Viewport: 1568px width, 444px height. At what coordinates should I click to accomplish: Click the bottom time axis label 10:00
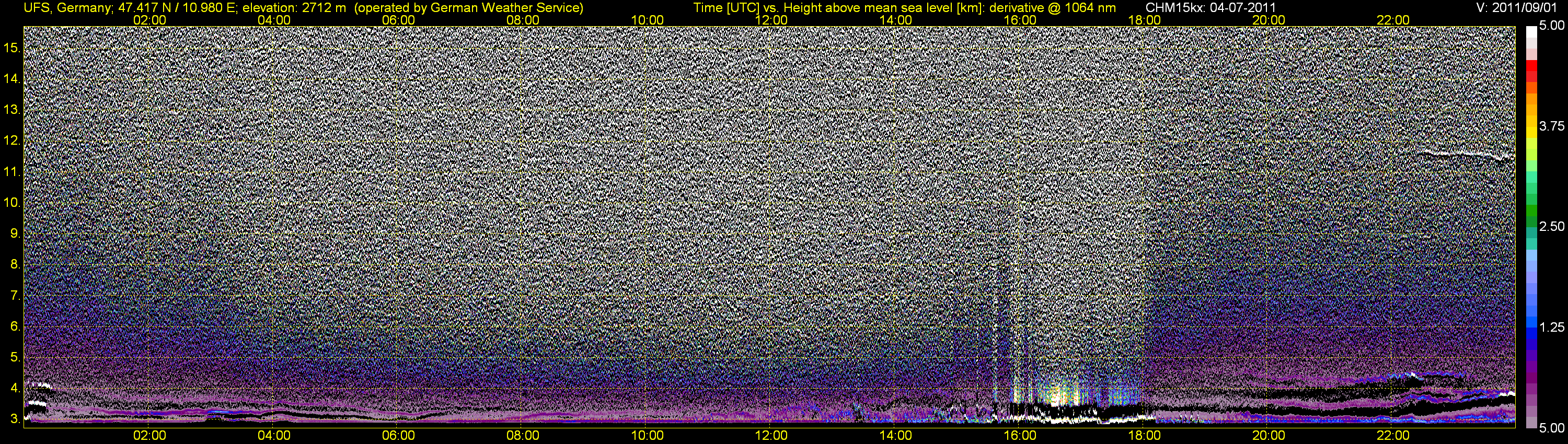click(x=647, y=436)
